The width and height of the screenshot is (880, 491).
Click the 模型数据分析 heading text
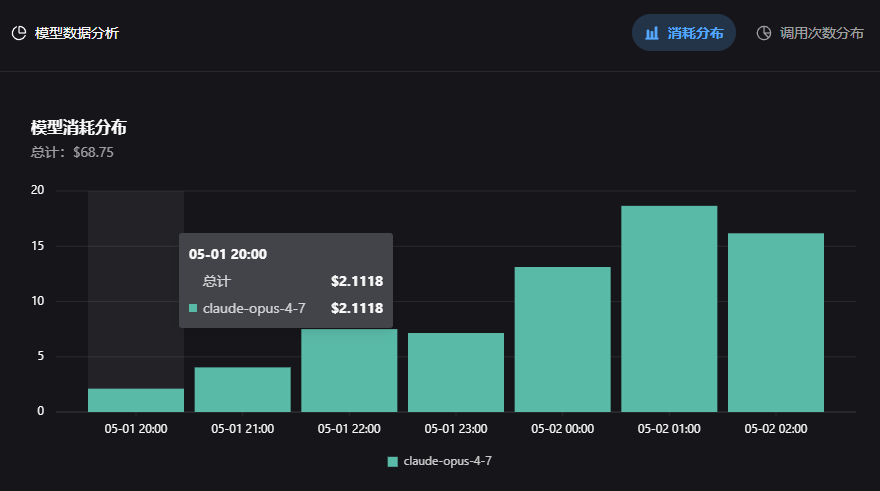77,33
